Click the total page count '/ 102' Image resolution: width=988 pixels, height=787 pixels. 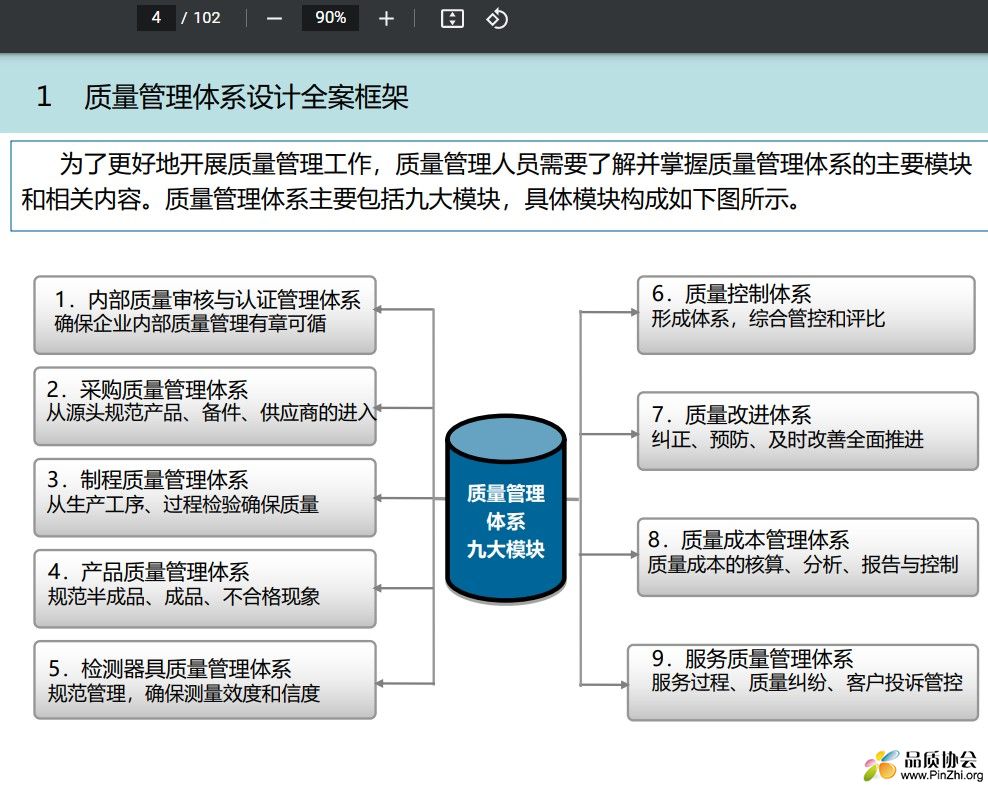click(x=200, y=18)
